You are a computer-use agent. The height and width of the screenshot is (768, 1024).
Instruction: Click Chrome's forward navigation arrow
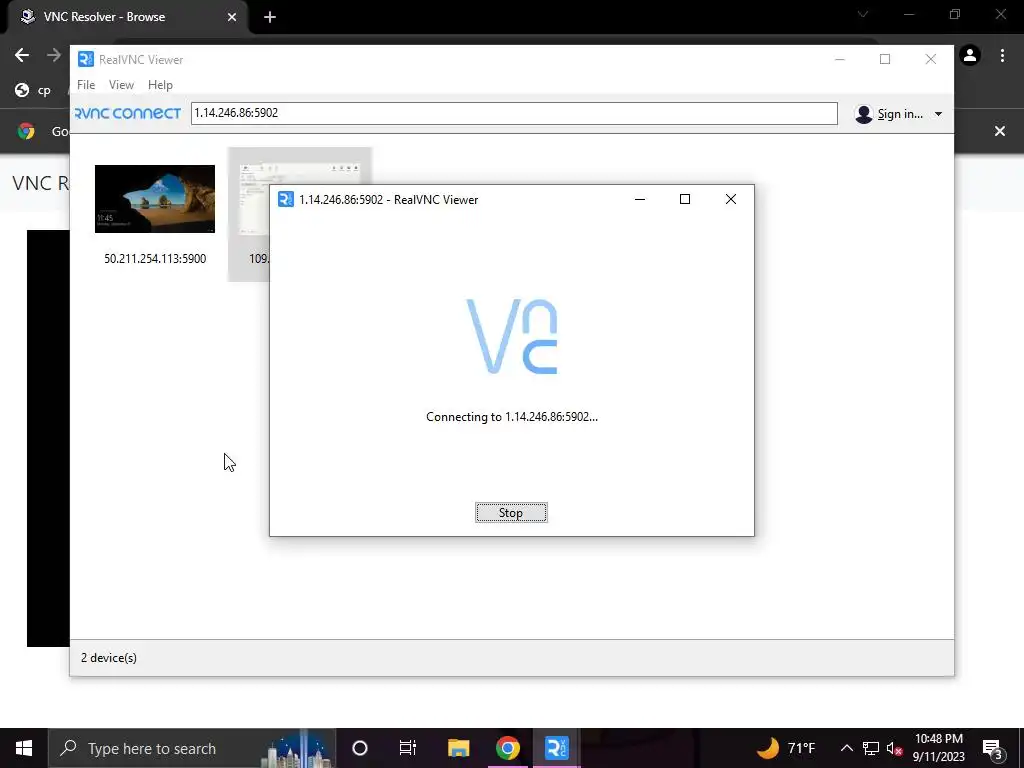[54, 56]
